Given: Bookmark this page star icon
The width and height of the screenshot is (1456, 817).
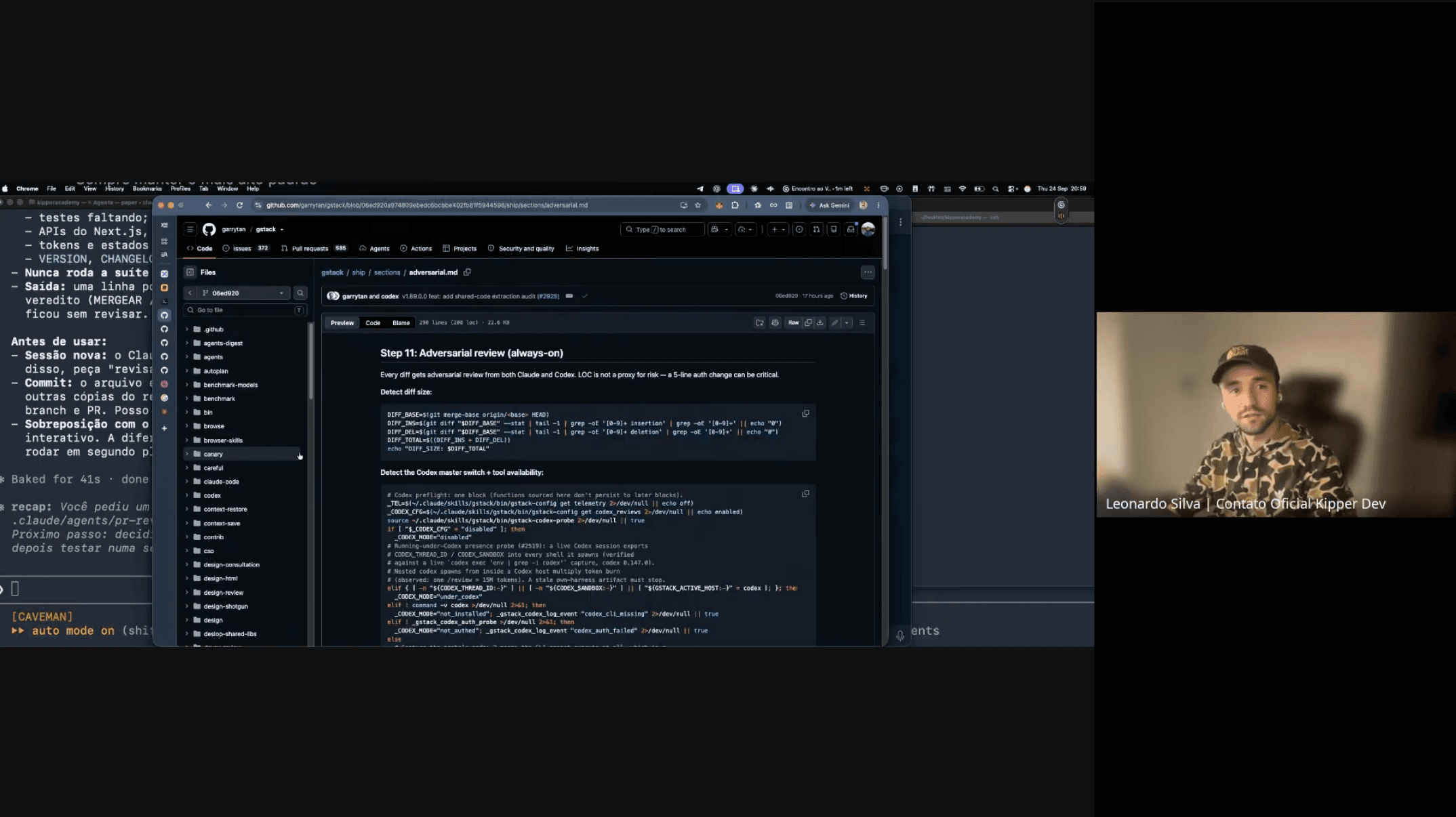Looking at the screenshot, I should pyautogui.click(x=697, y=205).
